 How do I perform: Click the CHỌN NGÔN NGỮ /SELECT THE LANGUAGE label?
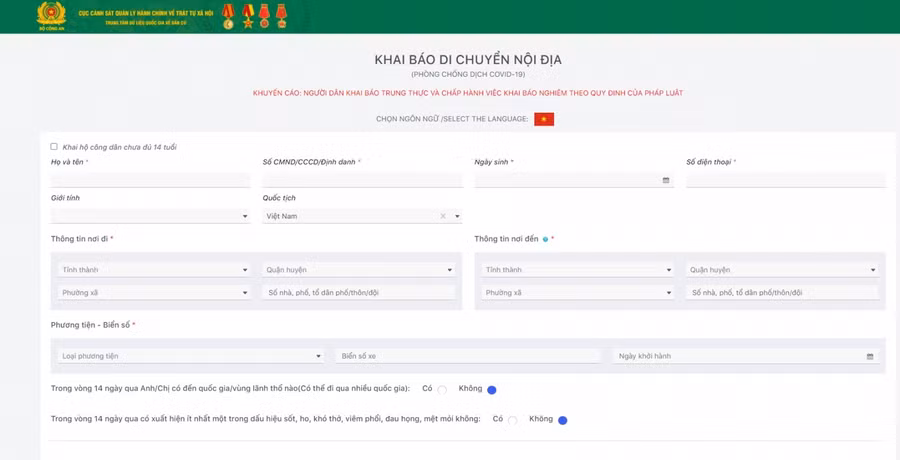pyautogui.click(x=452, y=119)
